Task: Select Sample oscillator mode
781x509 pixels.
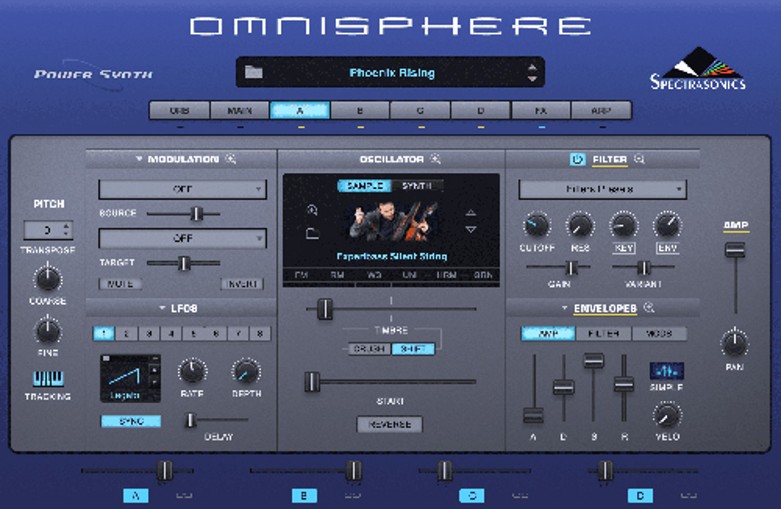Action: tap(365, 186)
